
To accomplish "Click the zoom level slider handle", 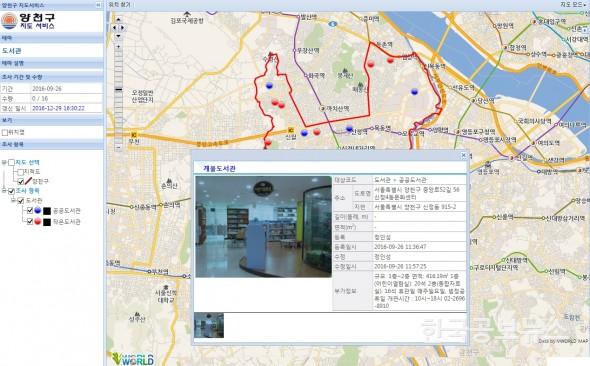I will click(x=119, y=90).
